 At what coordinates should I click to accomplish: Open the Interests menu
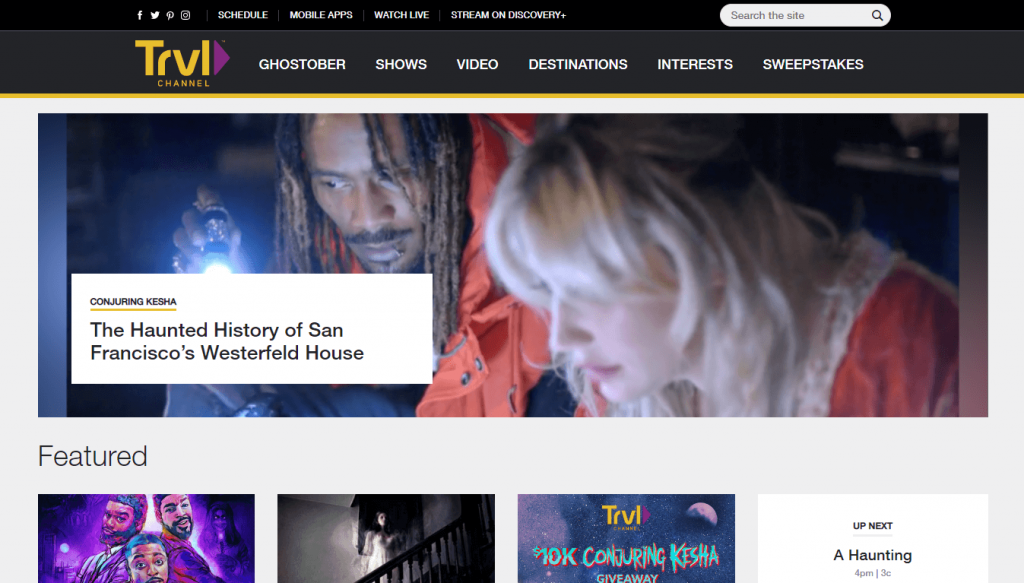coord(695,65)
